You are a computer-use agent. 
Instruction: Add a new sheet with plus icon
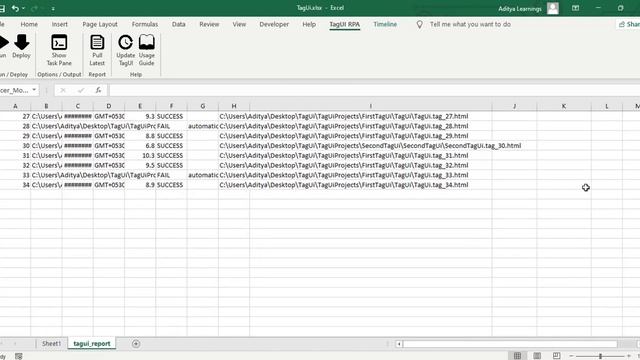136,344
